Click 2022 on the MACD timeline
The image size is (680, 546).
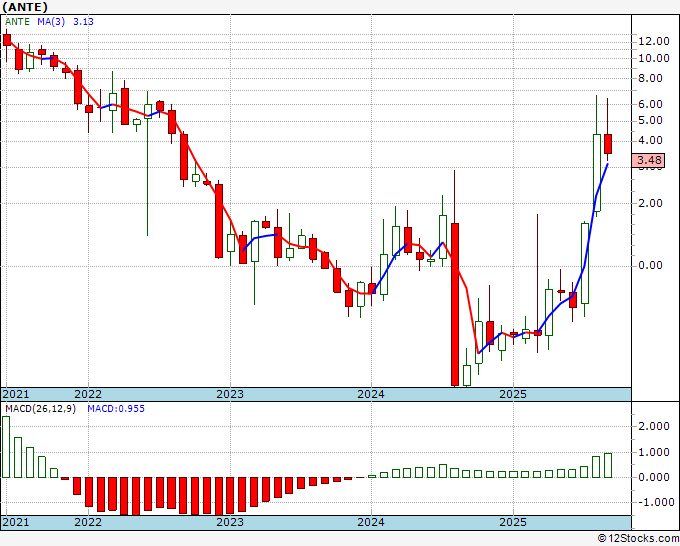point(88,522)
